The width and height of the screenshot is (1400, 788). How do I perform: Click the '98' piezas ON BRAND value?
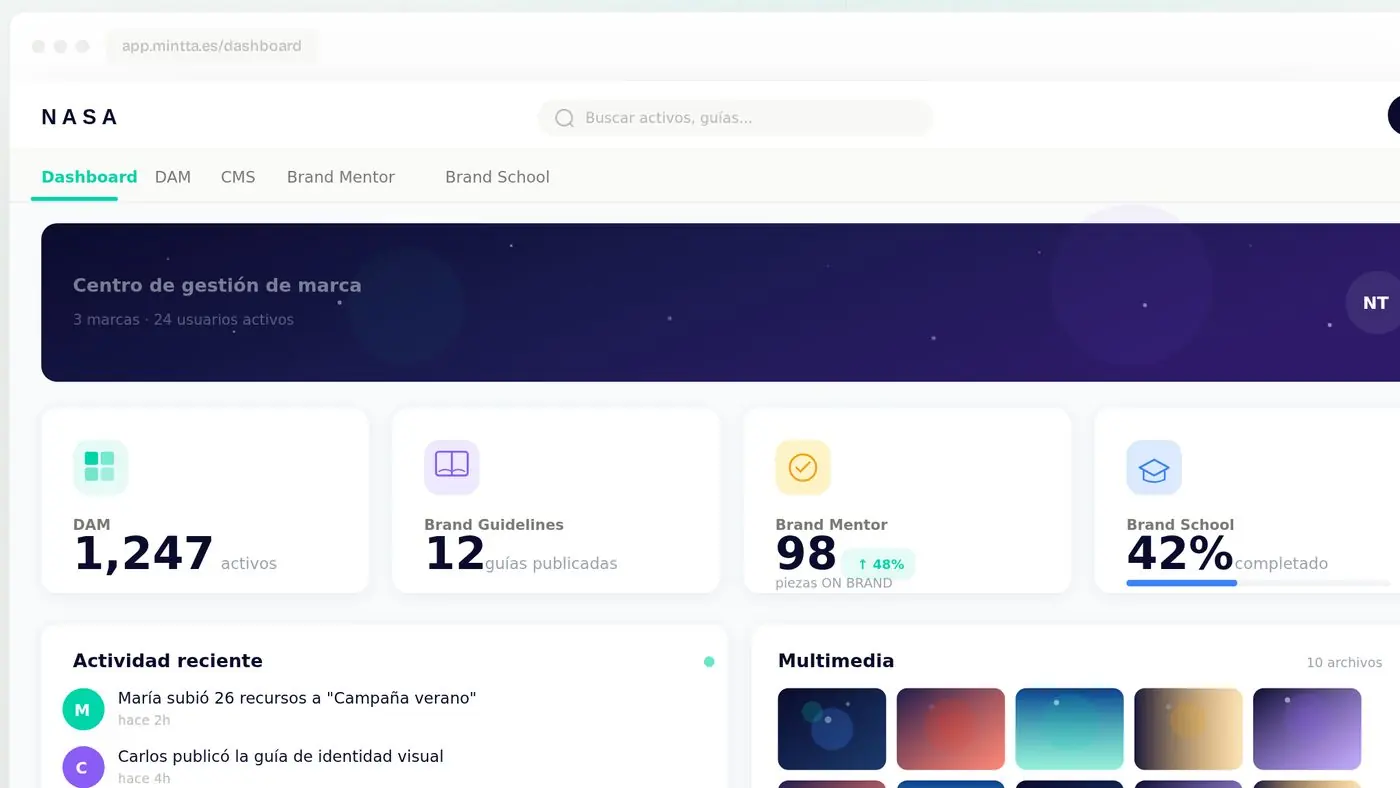click(806, 554)
